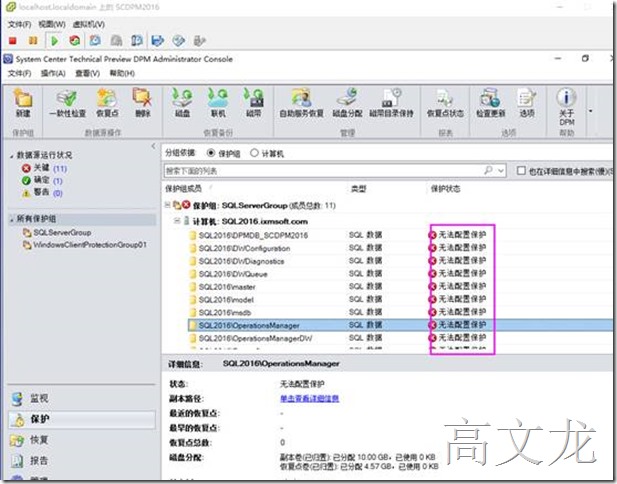Click the VM reset icon

click(x=74, y=41)
